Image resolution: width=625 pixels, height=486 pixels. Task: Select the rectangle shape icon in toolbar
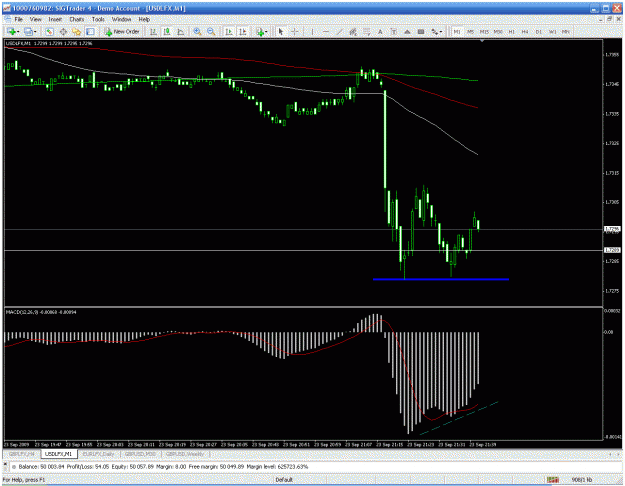pos(421,31)
